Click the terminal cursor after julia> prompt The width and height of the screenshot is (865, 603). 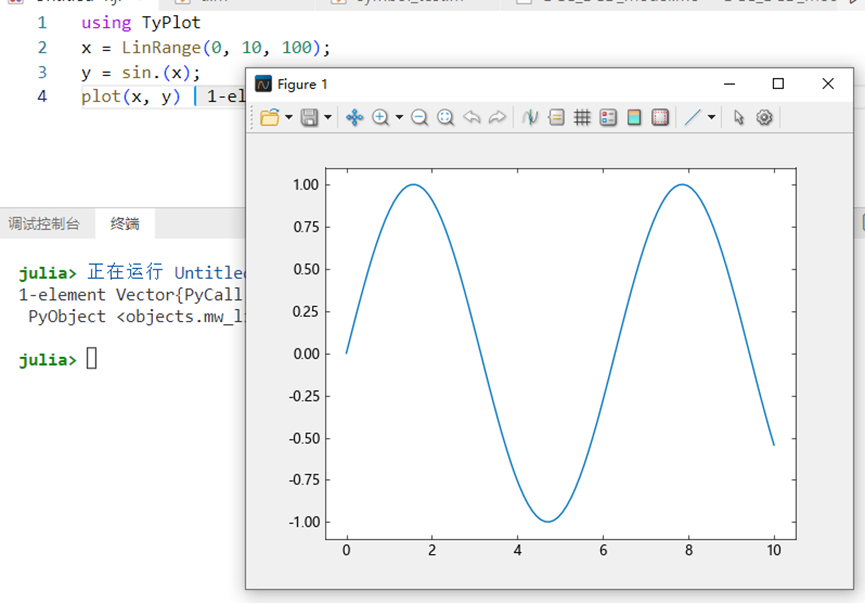click(x=92, y=359)
